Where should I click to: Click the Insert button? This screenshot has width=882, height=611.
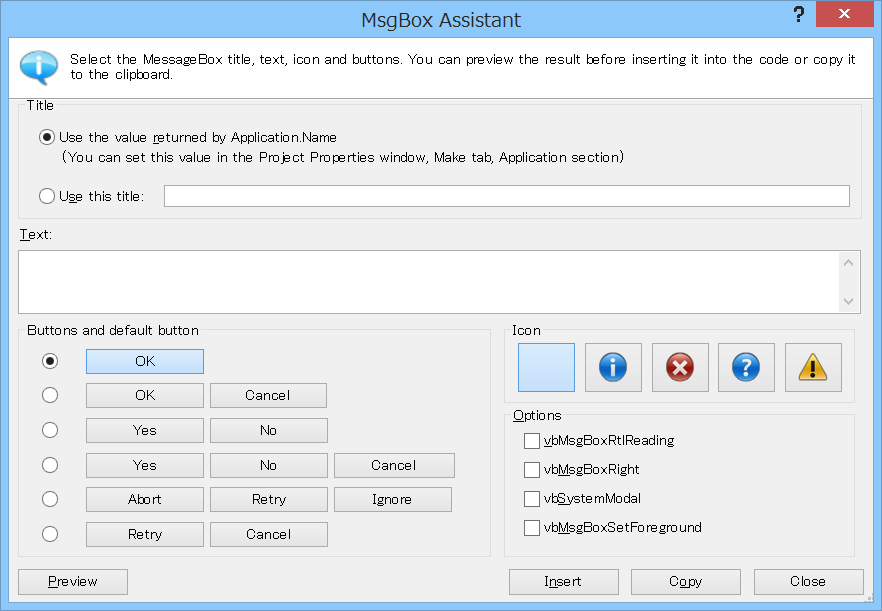[563, 582]
